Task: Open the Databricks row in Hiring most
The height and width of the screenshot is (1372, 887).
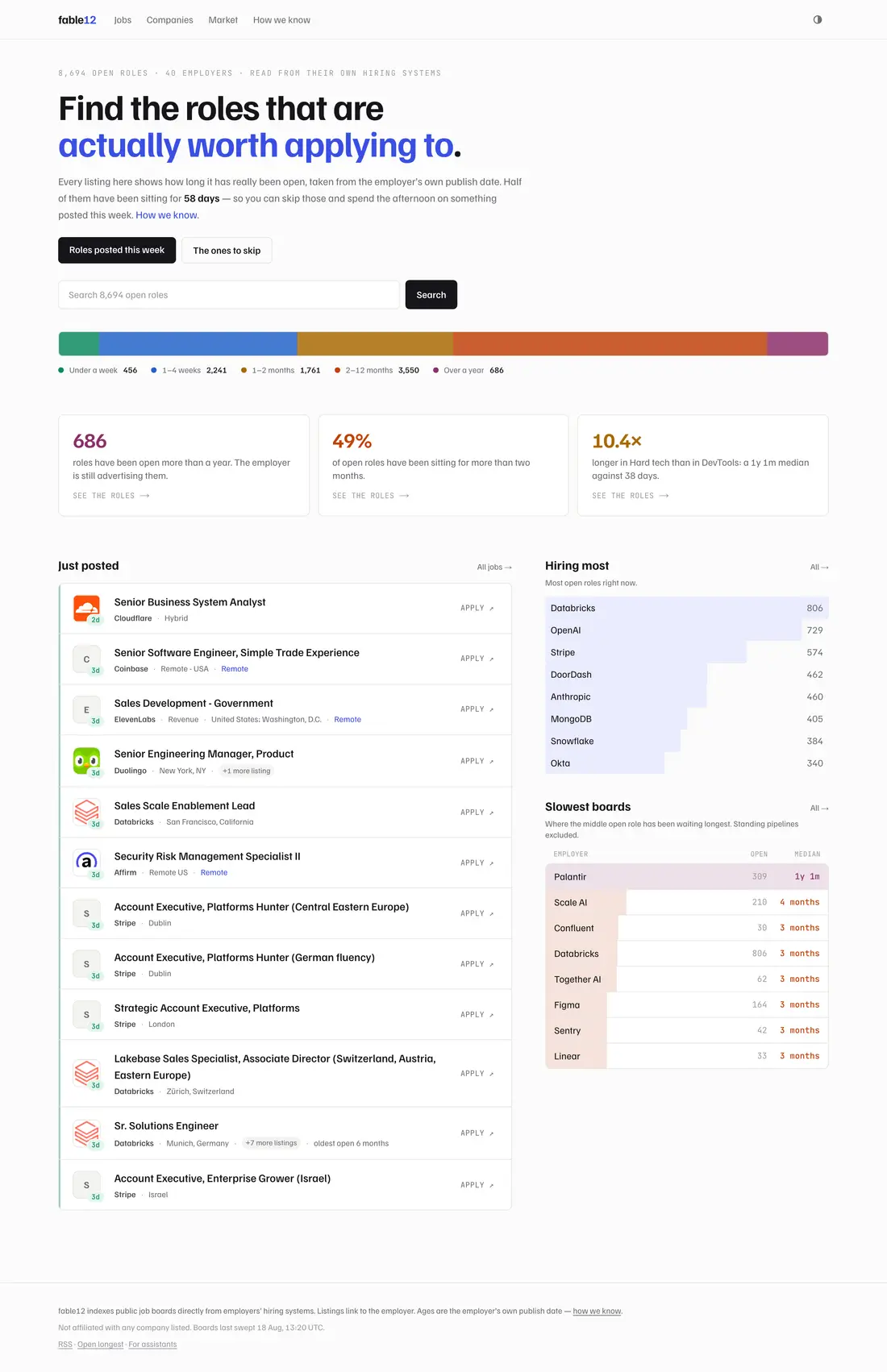Action: click(687, 609)
